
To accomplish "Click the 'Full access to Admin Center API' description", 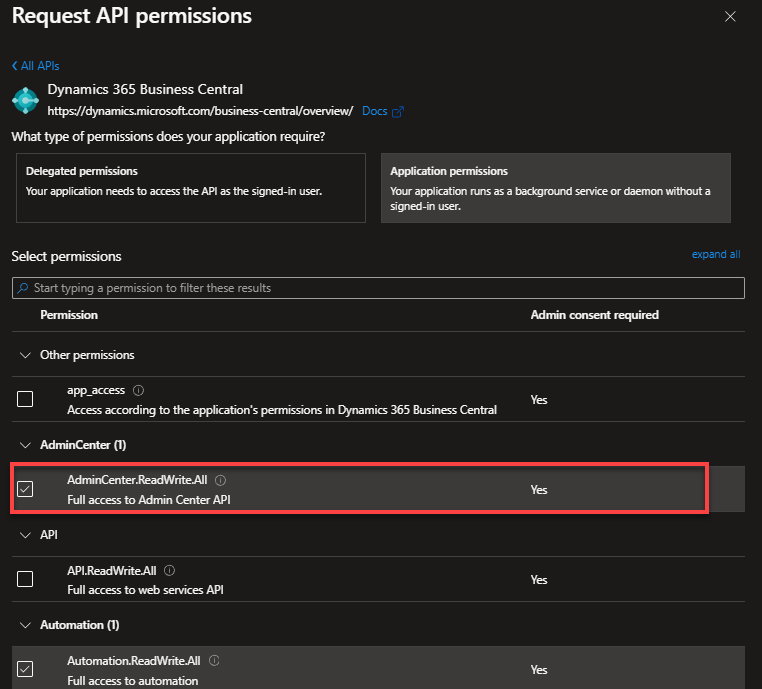I will tap(149, 500).
